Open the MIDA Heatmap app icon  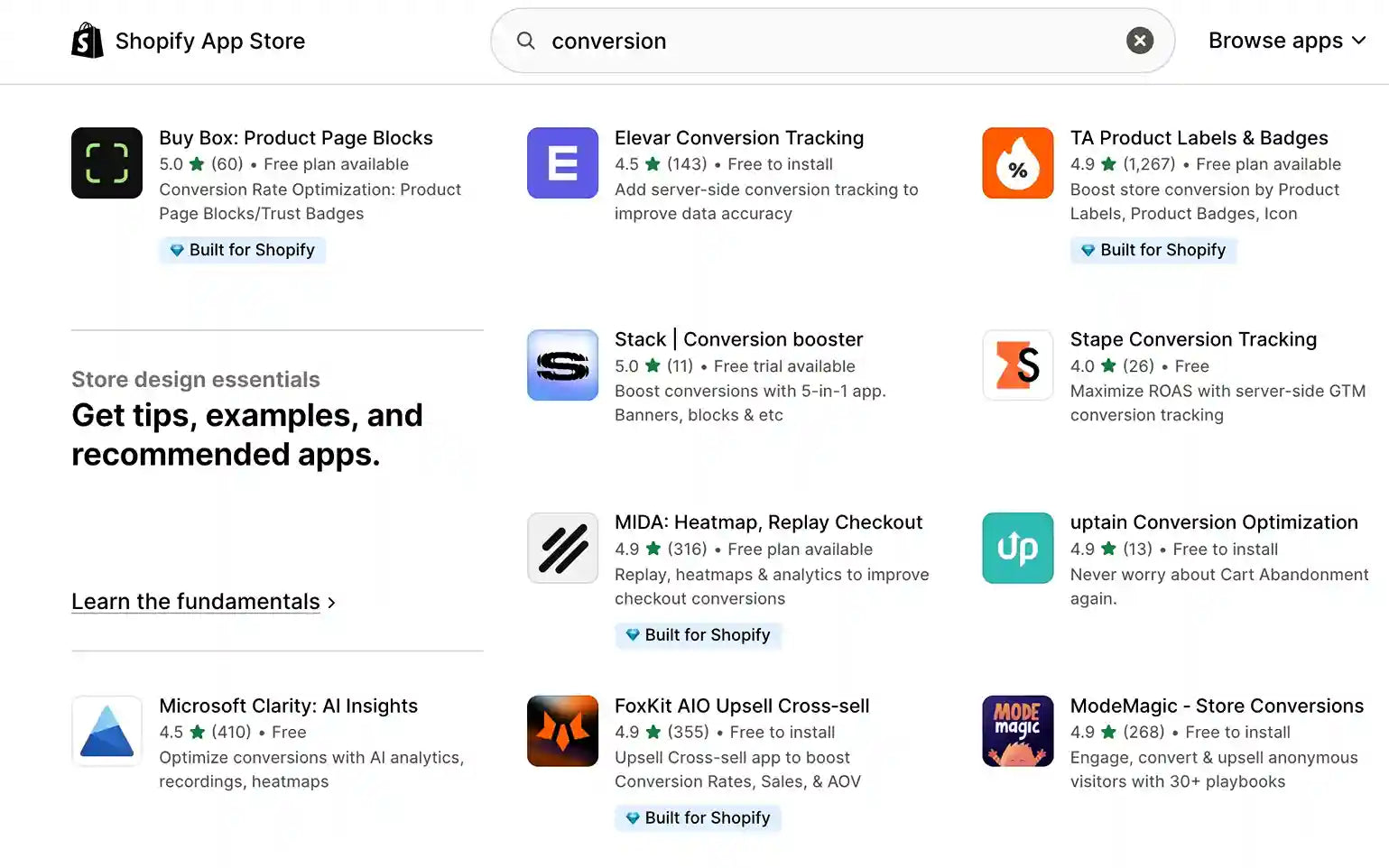[562, 548]
